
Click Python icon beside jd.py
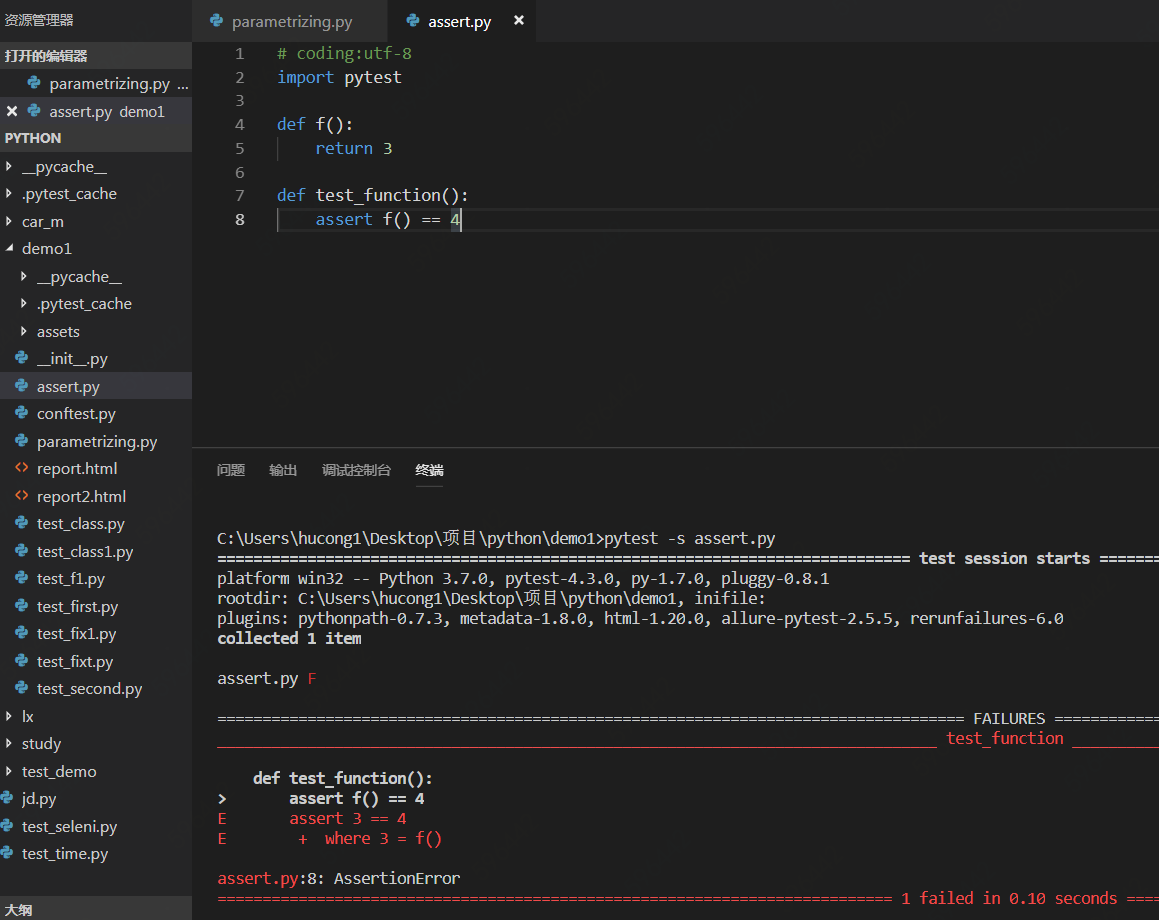click(x=8, y=798)
